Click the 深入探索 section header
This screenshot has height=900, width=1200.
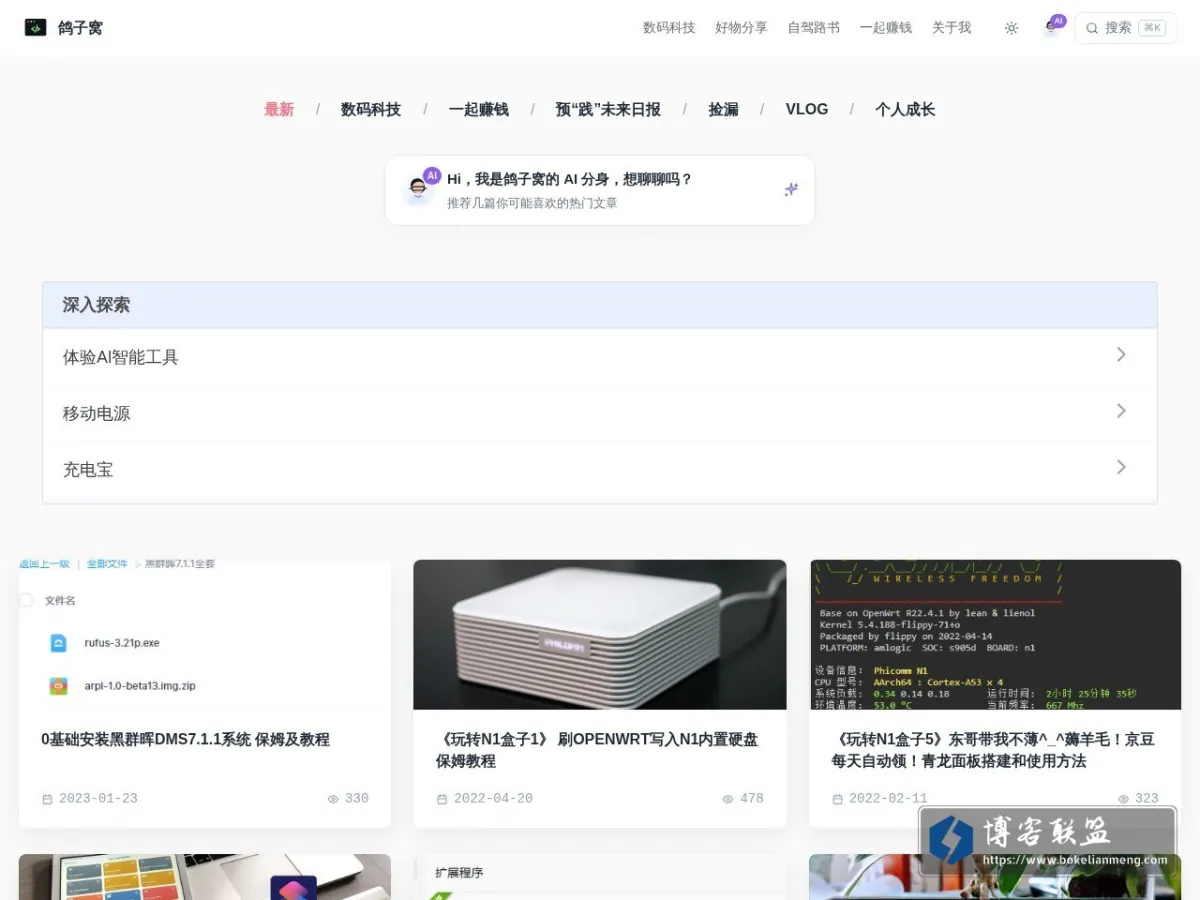tap(600, 305)
